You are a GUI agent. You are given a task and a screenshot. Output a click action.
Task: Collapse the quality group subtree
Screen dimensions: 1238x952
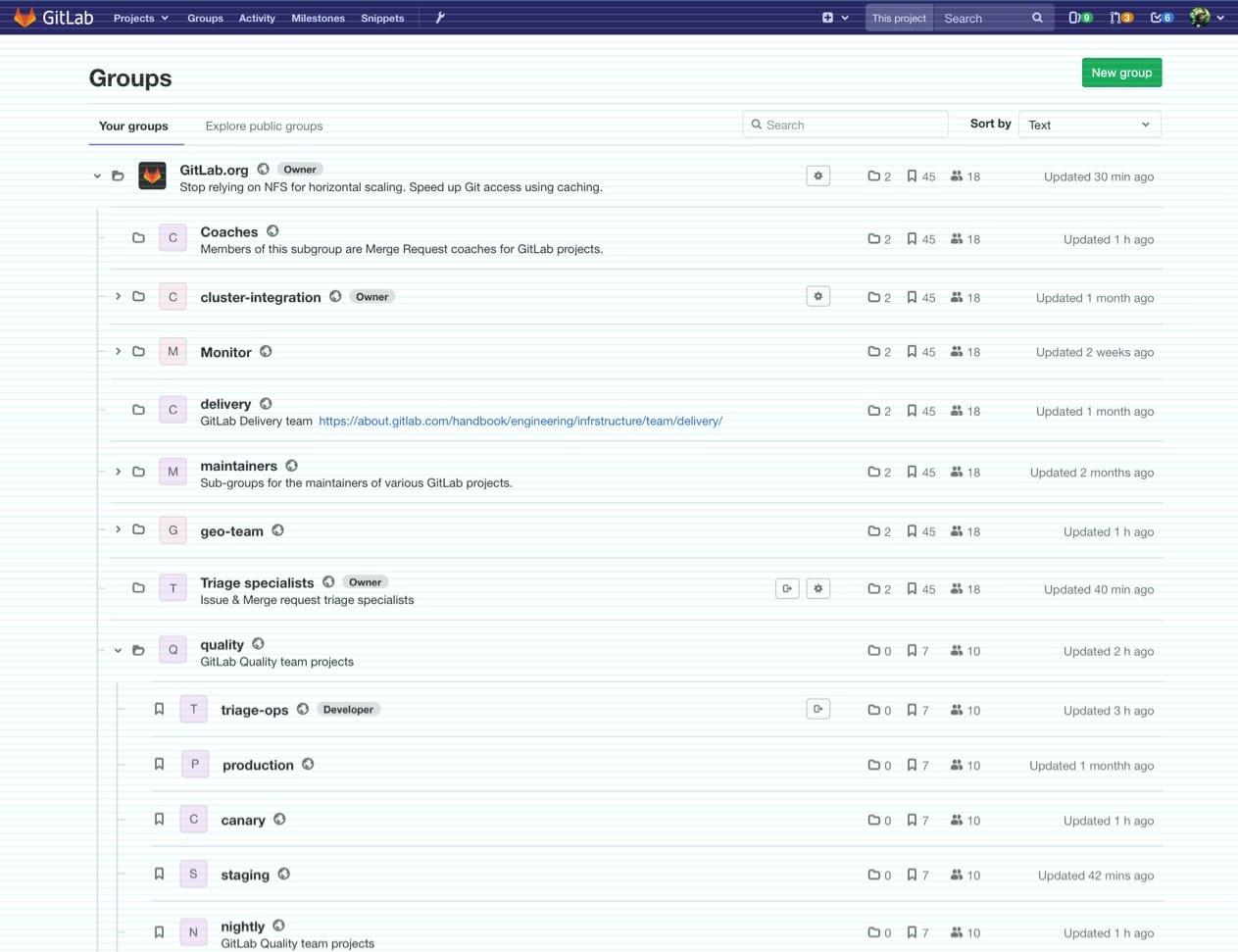[118, 650]
